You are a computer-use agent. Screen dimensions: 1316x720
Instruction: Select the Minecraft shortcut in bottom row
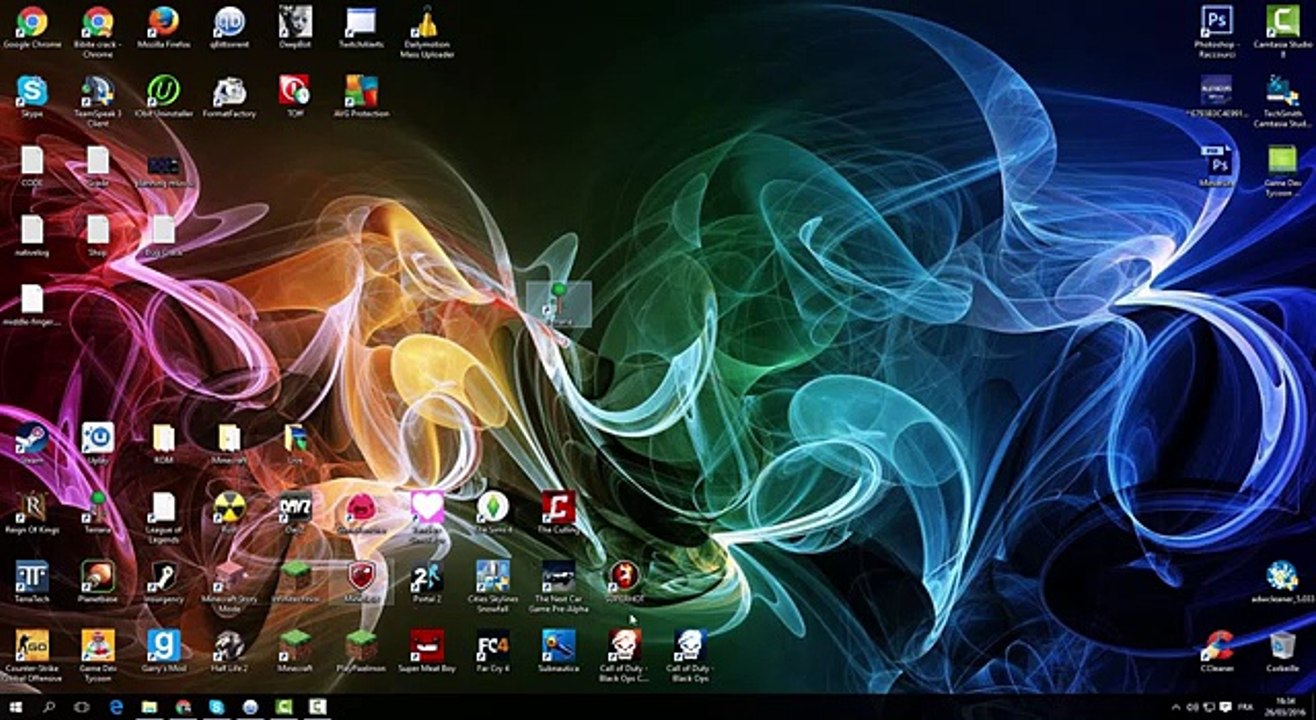pos(295,651)
